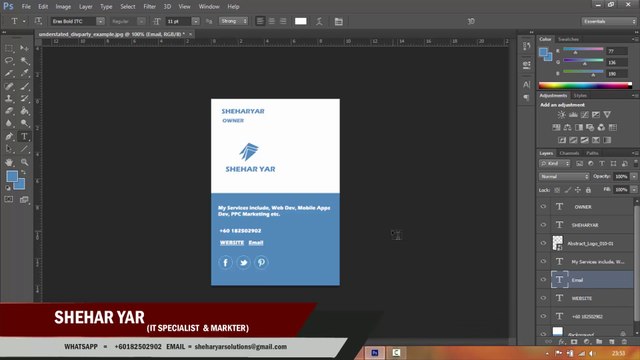This screenshot has height=360, width=640.
Task: Select the Clone Stamp tool
Action: 9,98
